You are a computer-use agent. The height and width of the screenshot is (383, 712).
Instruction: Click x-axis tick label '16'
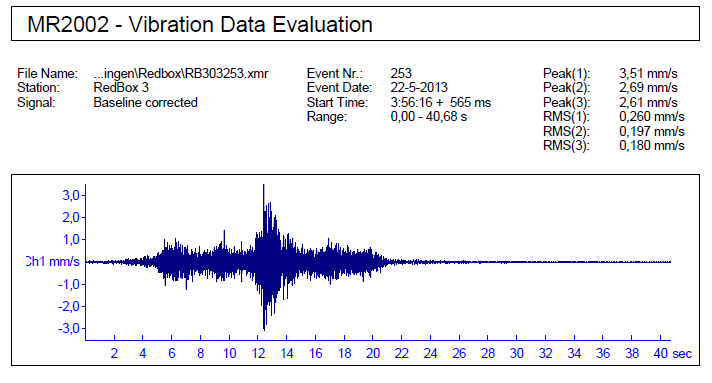316,353
